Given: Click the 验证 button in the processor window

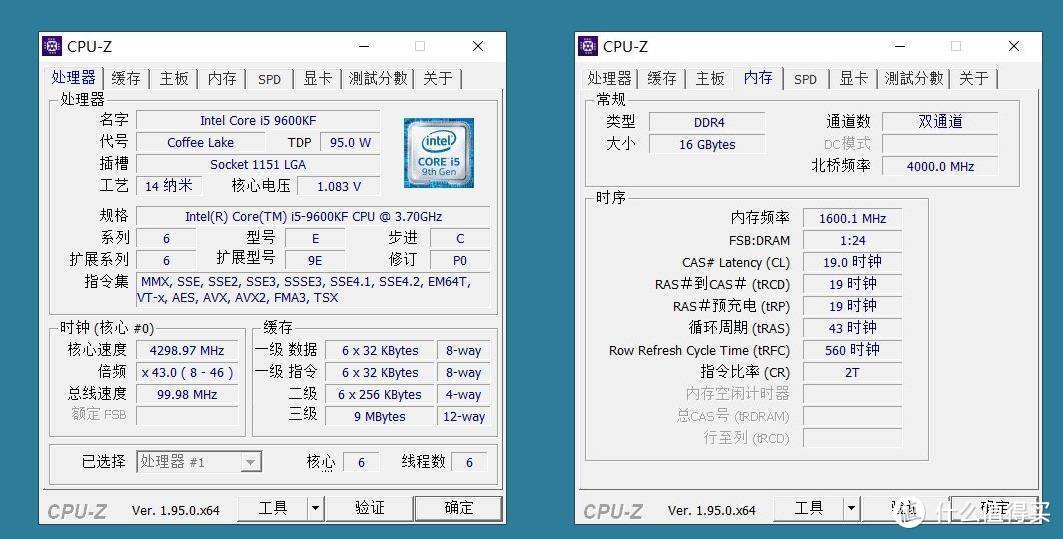Looking at the screenshot, I should [369, 508].
